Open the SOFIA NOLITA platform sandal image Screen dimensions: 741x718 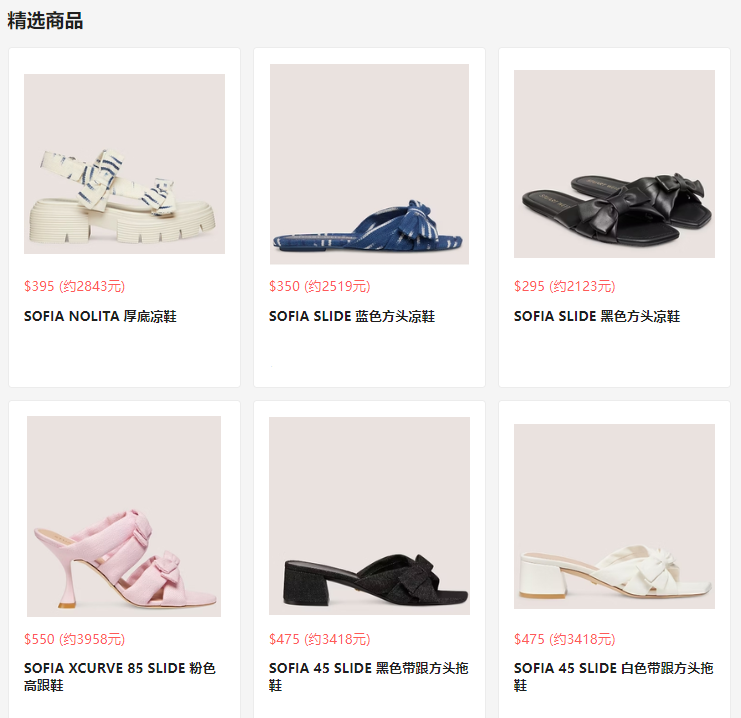click(124, 164)
